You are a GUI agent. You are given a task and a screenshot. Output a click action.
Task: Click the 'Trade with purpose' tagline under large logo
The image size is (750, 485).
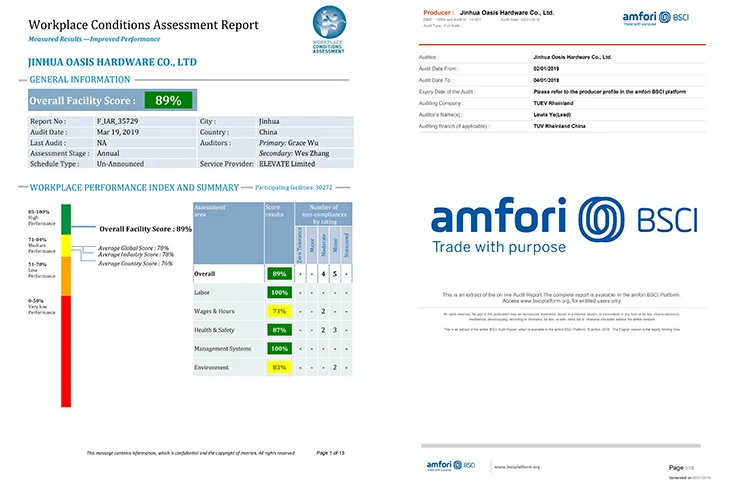(x=499, y=247)
